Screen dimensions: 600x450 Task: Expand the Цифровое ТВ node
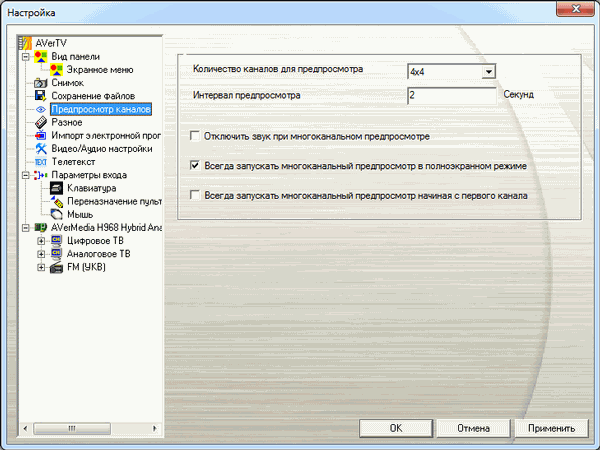41,241
